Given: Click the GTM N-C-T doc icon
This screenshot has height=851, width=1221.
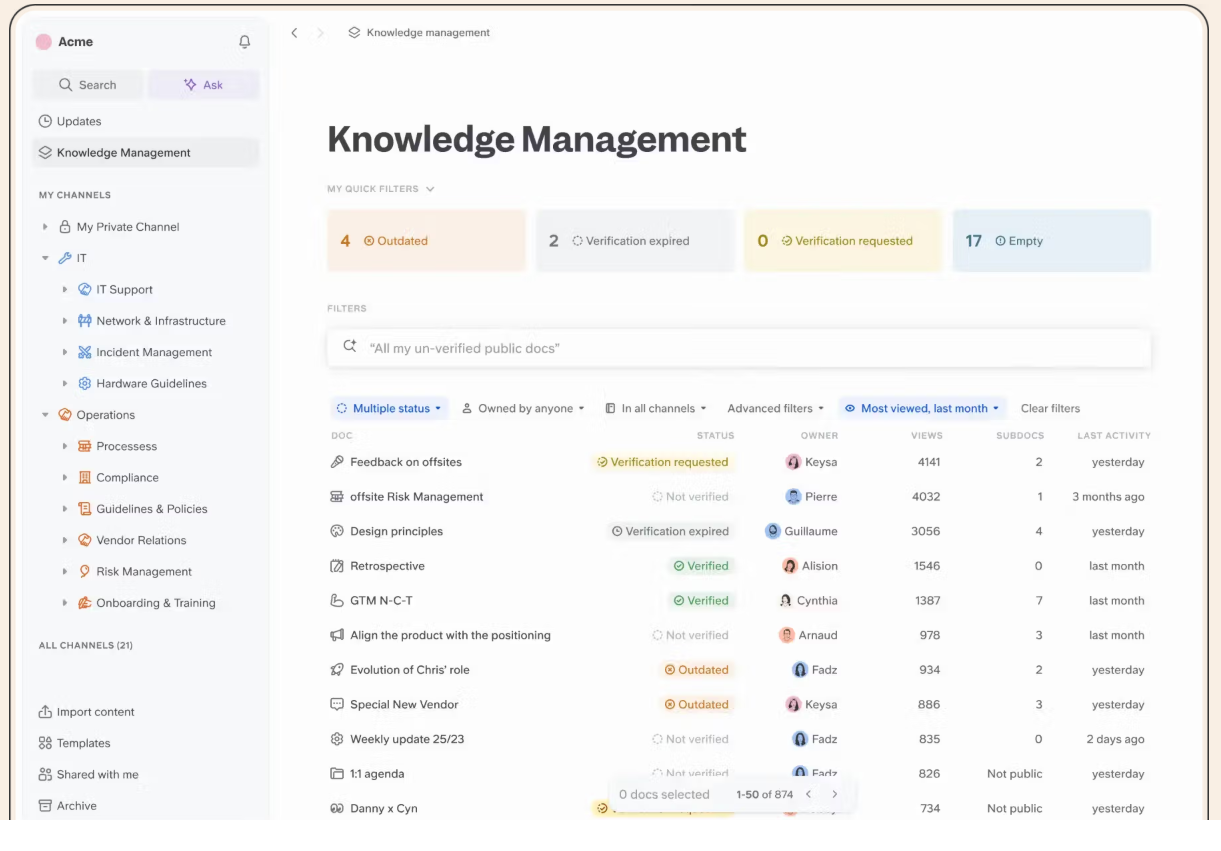Looking at the screenshot, I should coord(337,601).
